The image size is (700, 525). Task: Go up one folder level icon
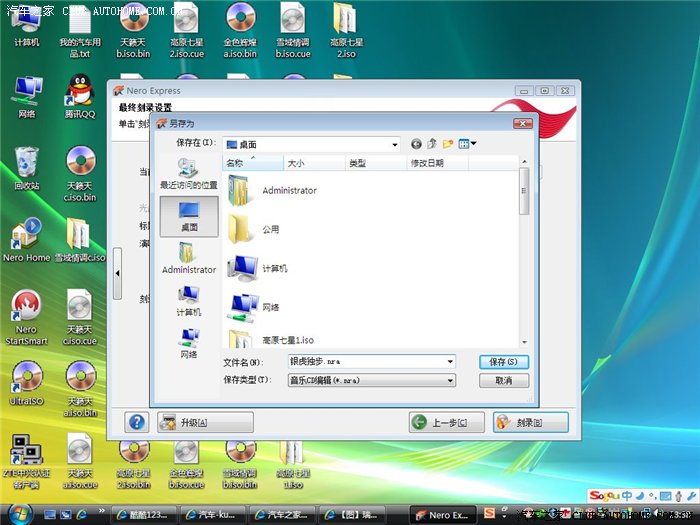pos(432,144)
